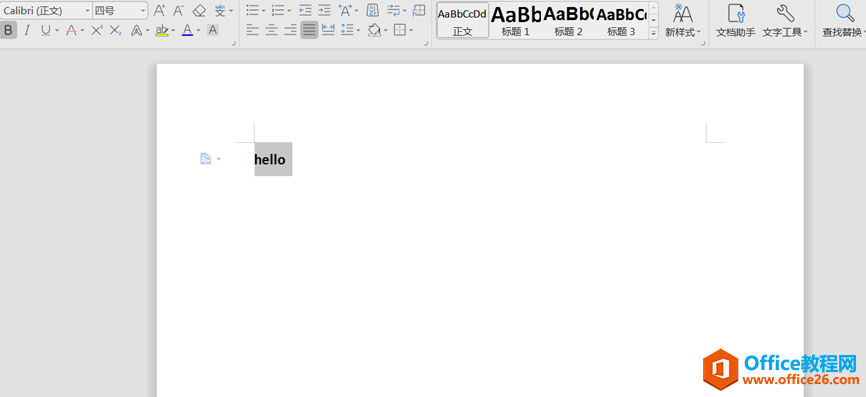Apply the 正文 style

462,20
